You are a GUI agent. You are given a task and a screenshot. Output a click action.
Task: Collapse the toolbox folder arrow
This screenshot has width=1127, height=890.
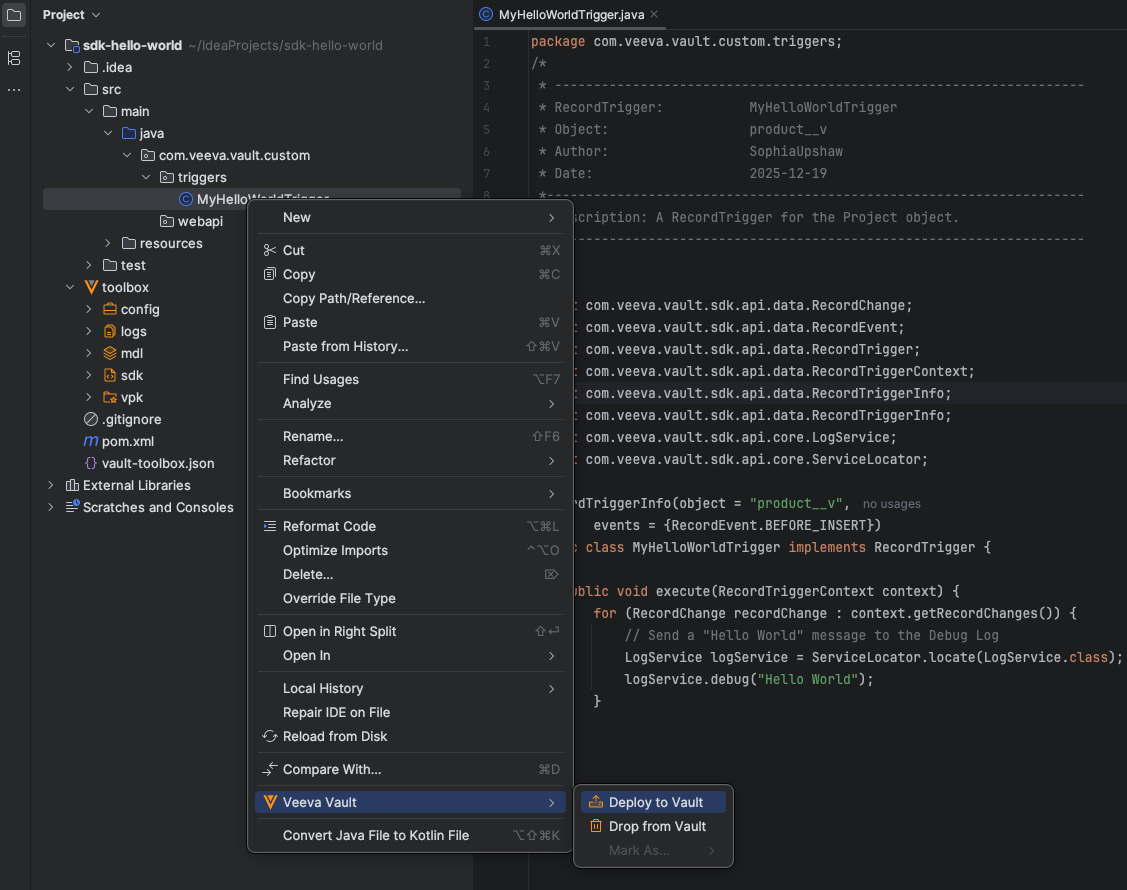point(70,287)
